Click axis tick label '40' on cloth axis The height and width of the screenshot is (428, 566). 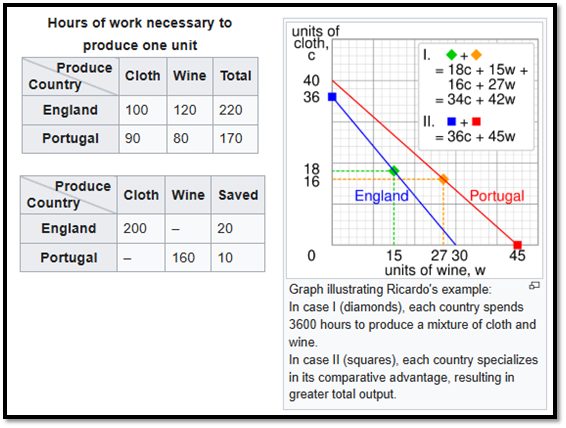pyautogui.click(x=311, y=80)
